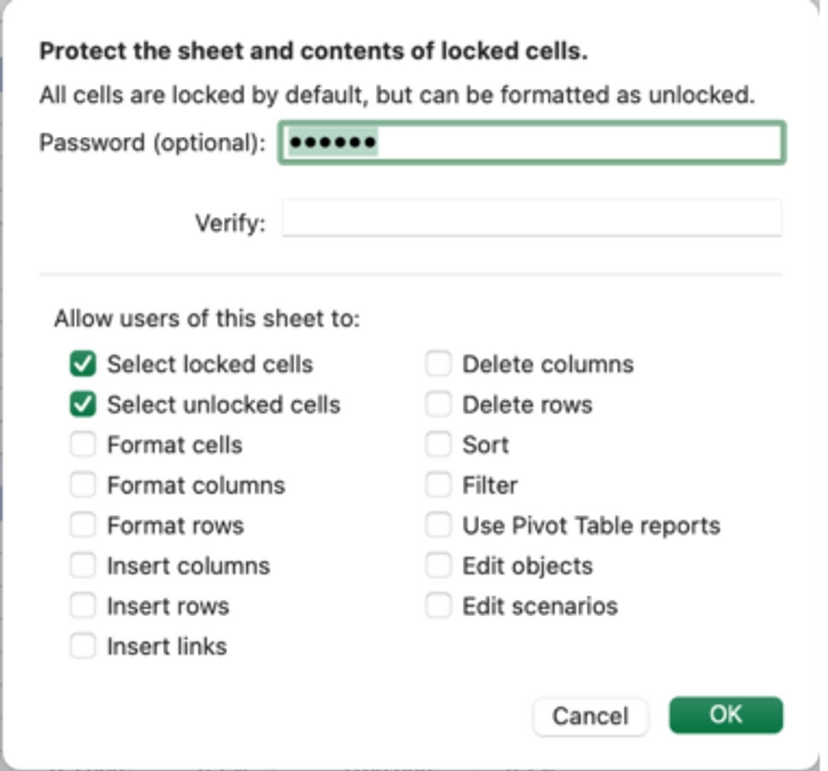Turn on the Insert links checkbox
Screen dimensions: 828x771
pyautogui.click(x=83, y=646)
